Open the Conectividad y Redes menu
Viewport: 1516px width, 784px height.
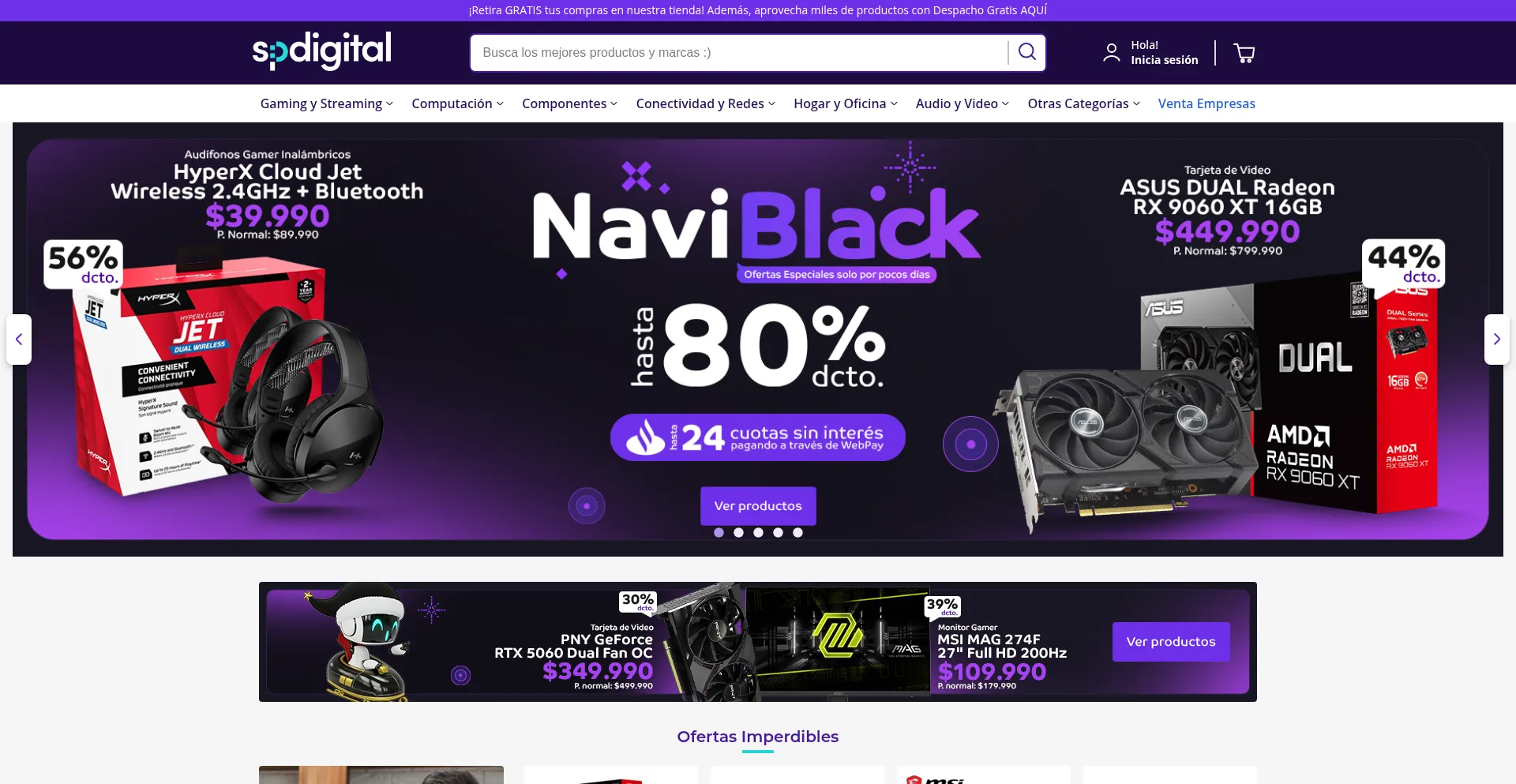[x=705, y=103]
